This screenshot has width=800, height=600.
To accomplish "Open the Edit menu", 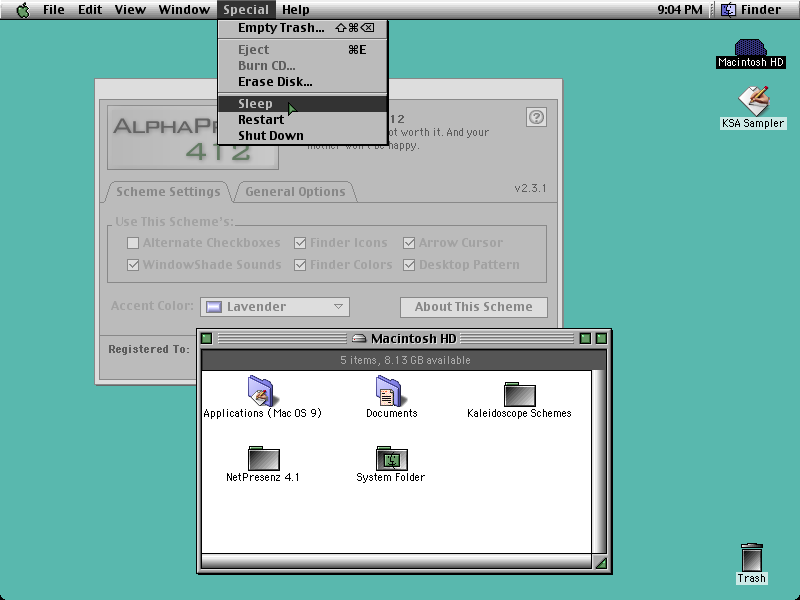I will (x=90, y=10).
